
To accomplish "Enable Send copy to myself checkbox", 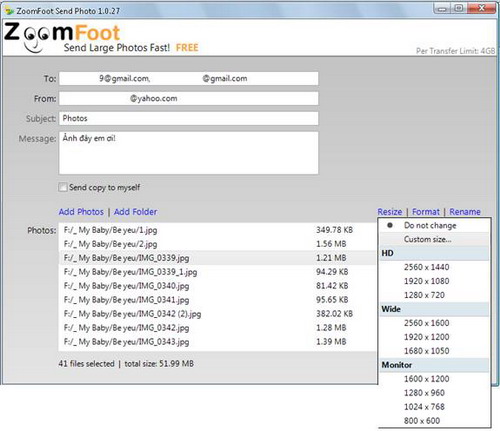I will click(x=62, y=187).
